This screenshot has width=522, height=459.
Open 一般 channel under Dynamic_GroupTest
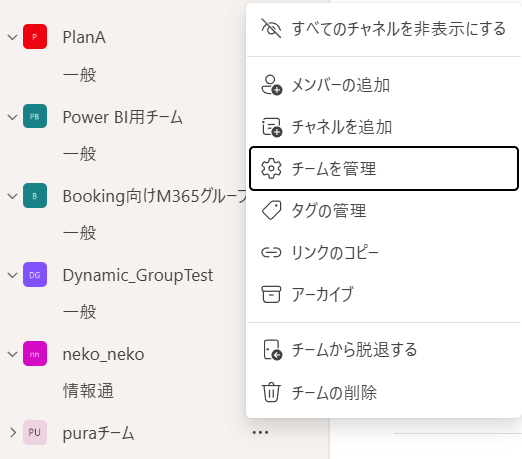pyautogui.click(x=80, y=312)
